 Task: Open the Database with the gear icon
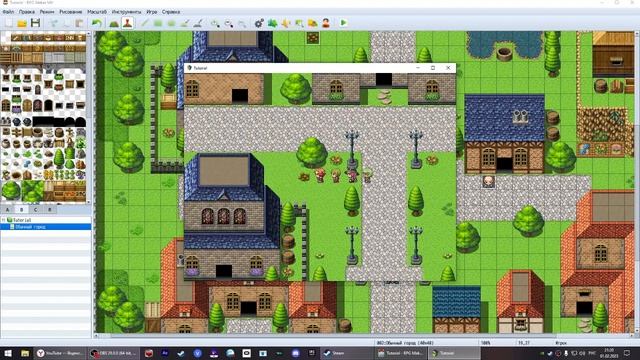point(259,23)
